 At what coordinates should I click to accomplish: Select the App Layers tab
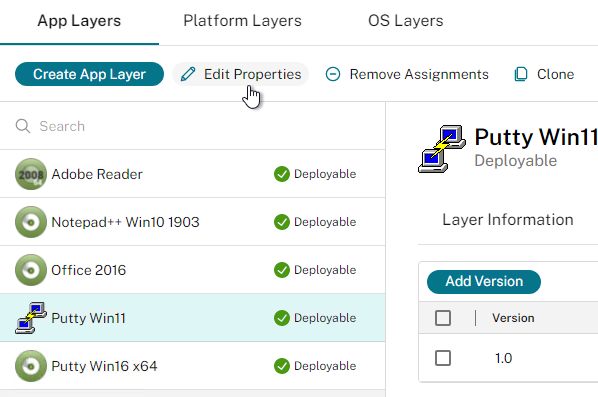[x=79, y=21]
